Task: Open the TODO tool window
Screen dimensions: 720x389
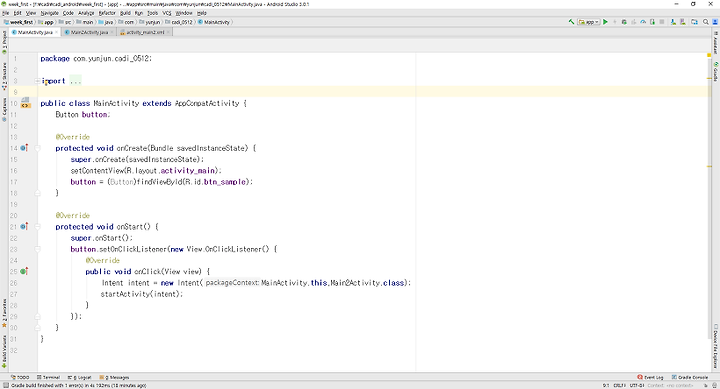Action: [20, 377]
